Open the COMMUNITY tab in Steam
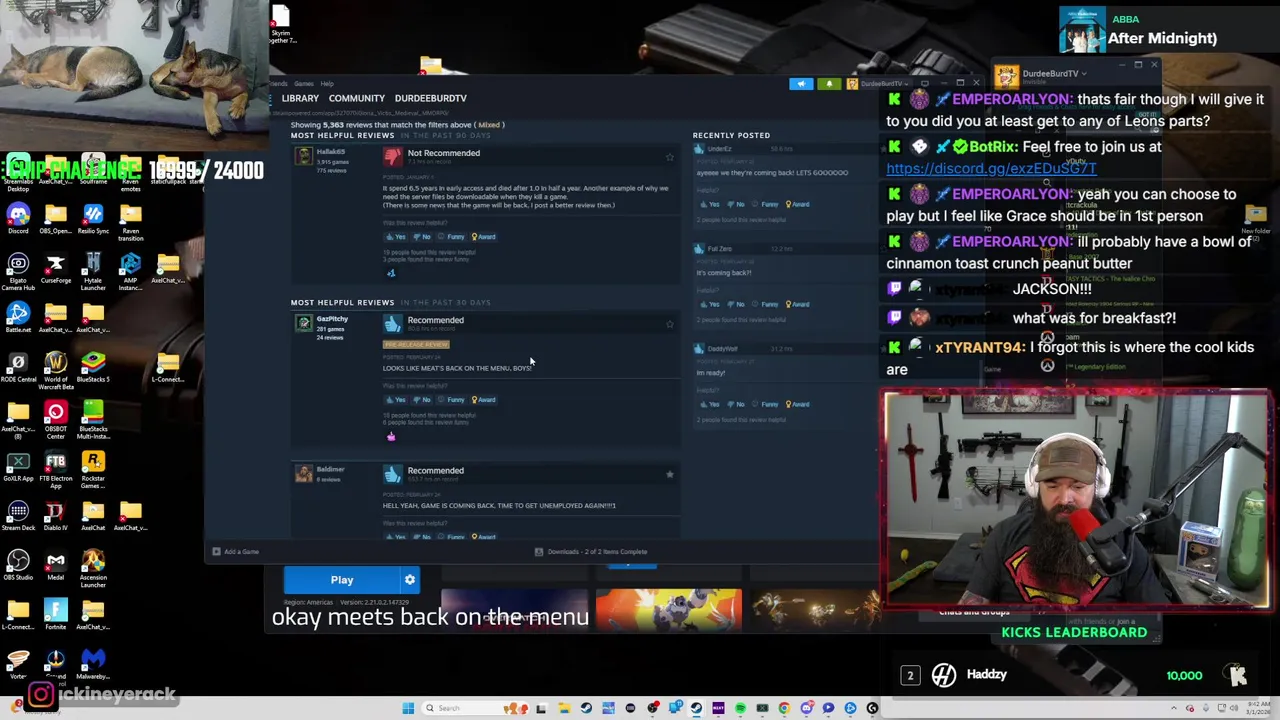The width and height of the screenshot is (1280, 720). click(356, 98)
